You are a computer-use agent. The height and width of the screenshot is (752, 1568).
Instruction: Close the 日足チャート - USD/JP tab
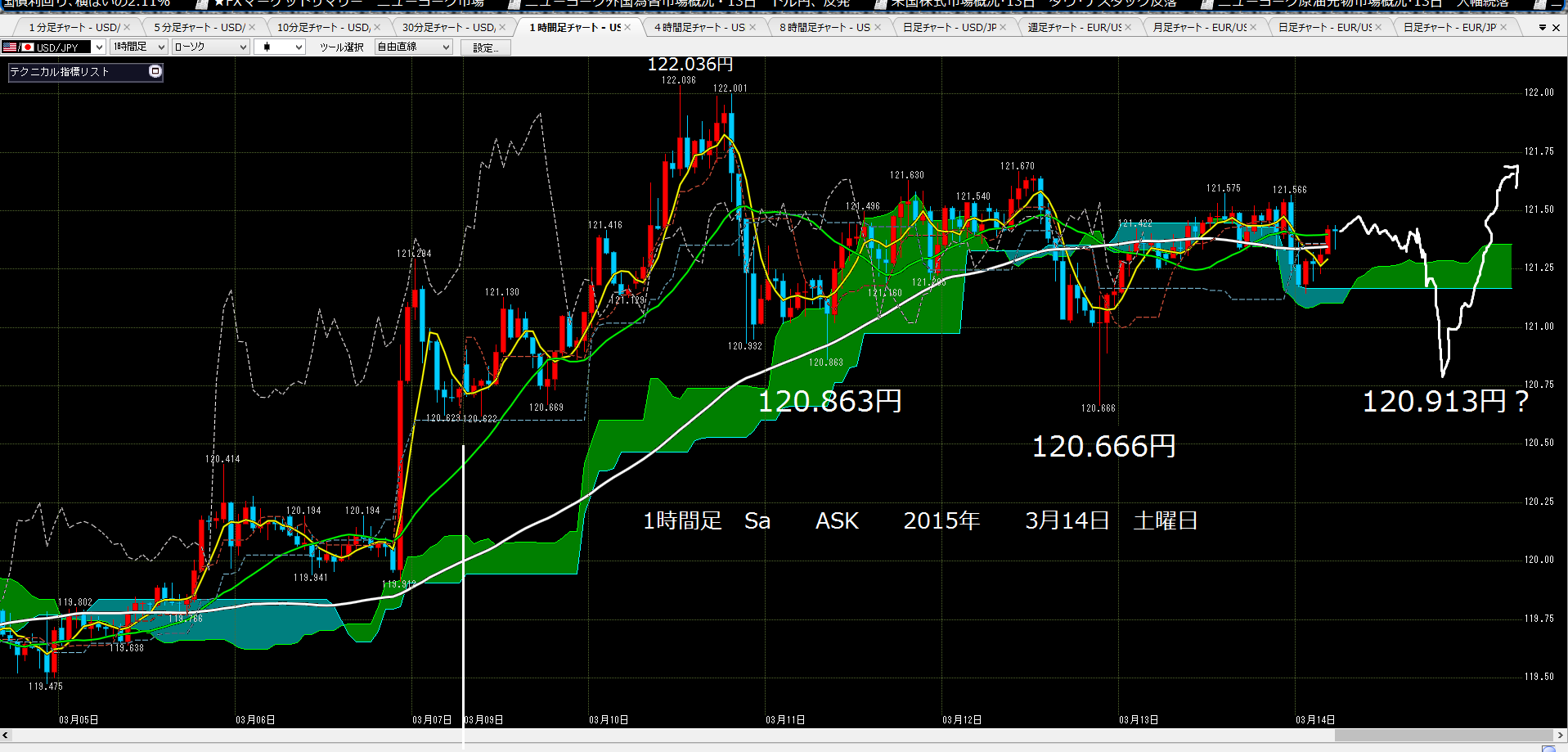1003,27
